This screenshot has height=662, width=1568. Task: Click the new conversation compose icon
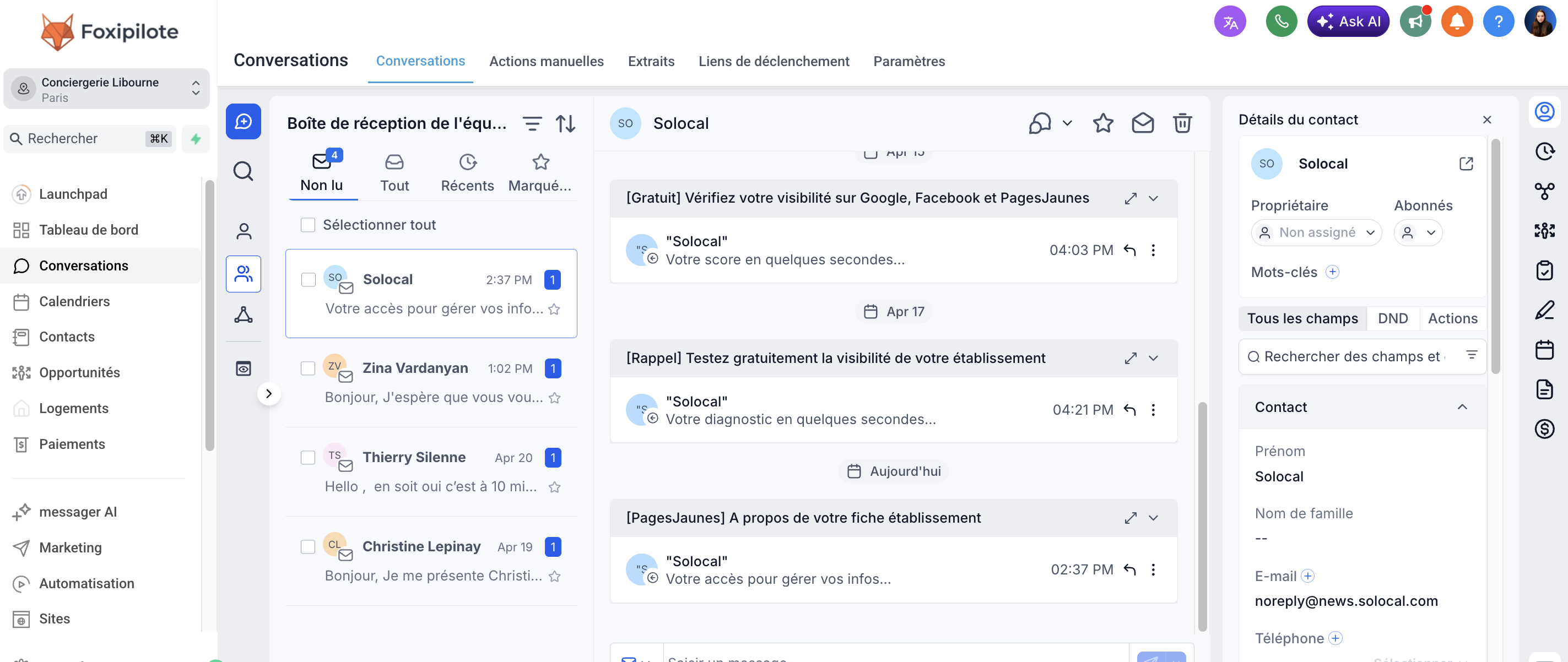click(x=244, y=122)
